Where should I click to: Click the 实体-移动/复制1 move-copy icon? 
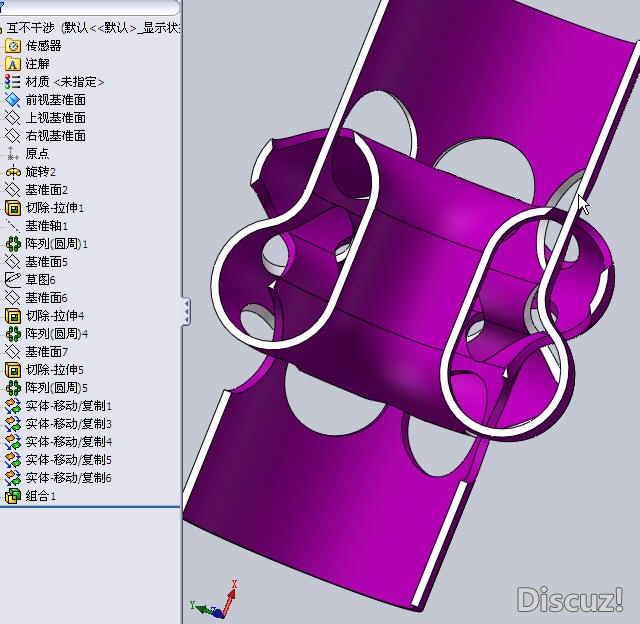click(13, 406)
